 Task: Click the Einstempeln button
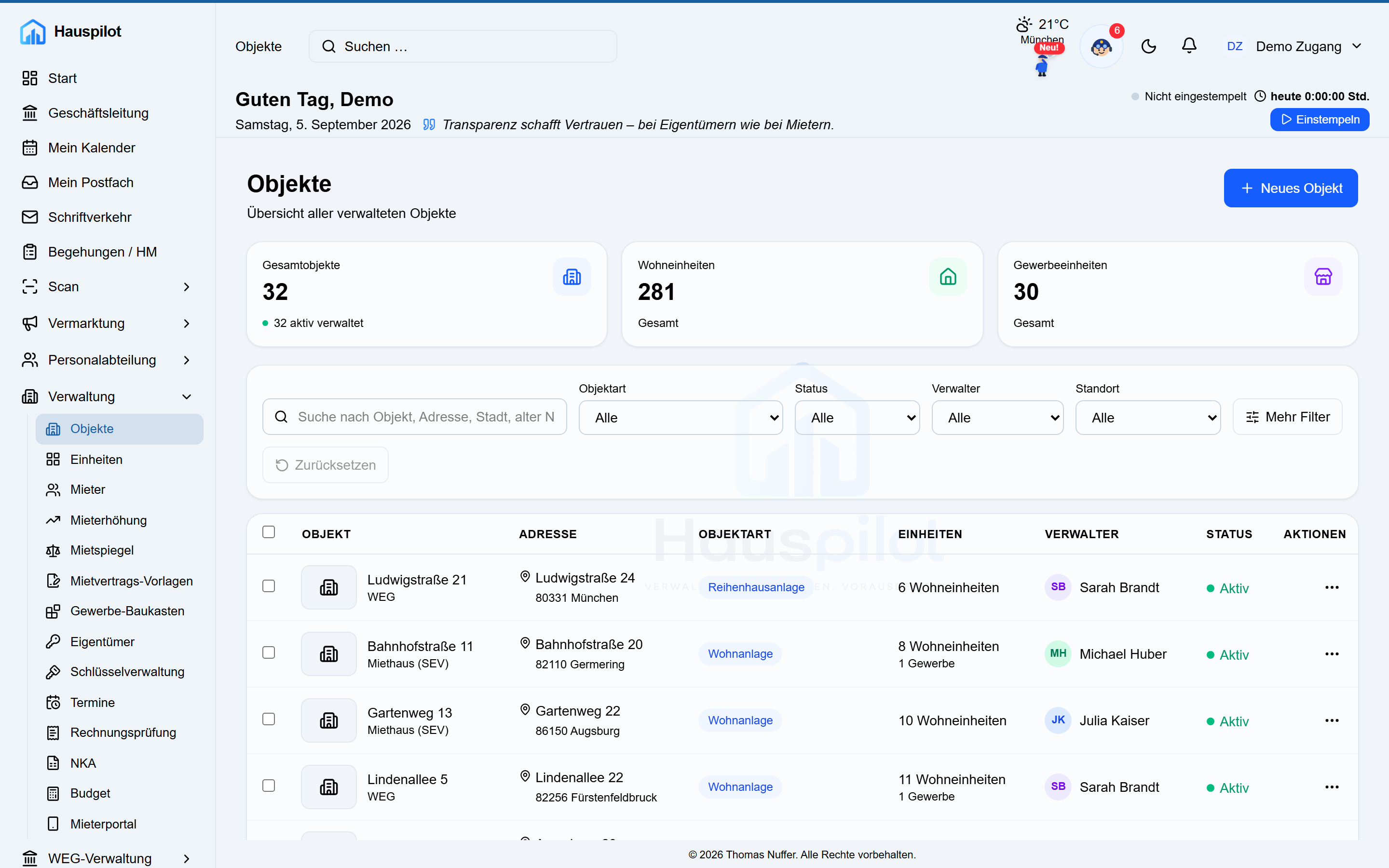coord(1320,120)
